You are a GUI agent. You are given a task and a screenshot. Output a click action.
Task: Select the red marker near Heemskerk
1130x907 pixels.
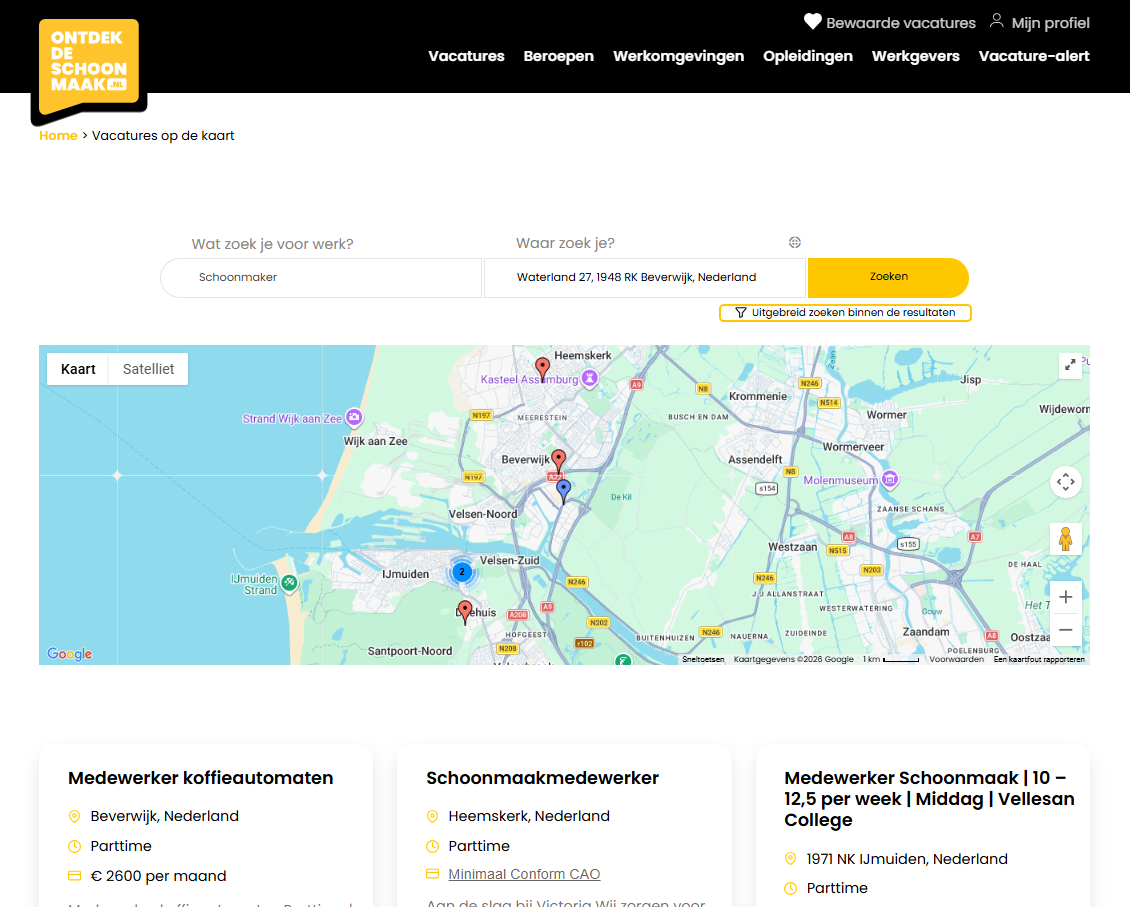click(x=542, y=366)
